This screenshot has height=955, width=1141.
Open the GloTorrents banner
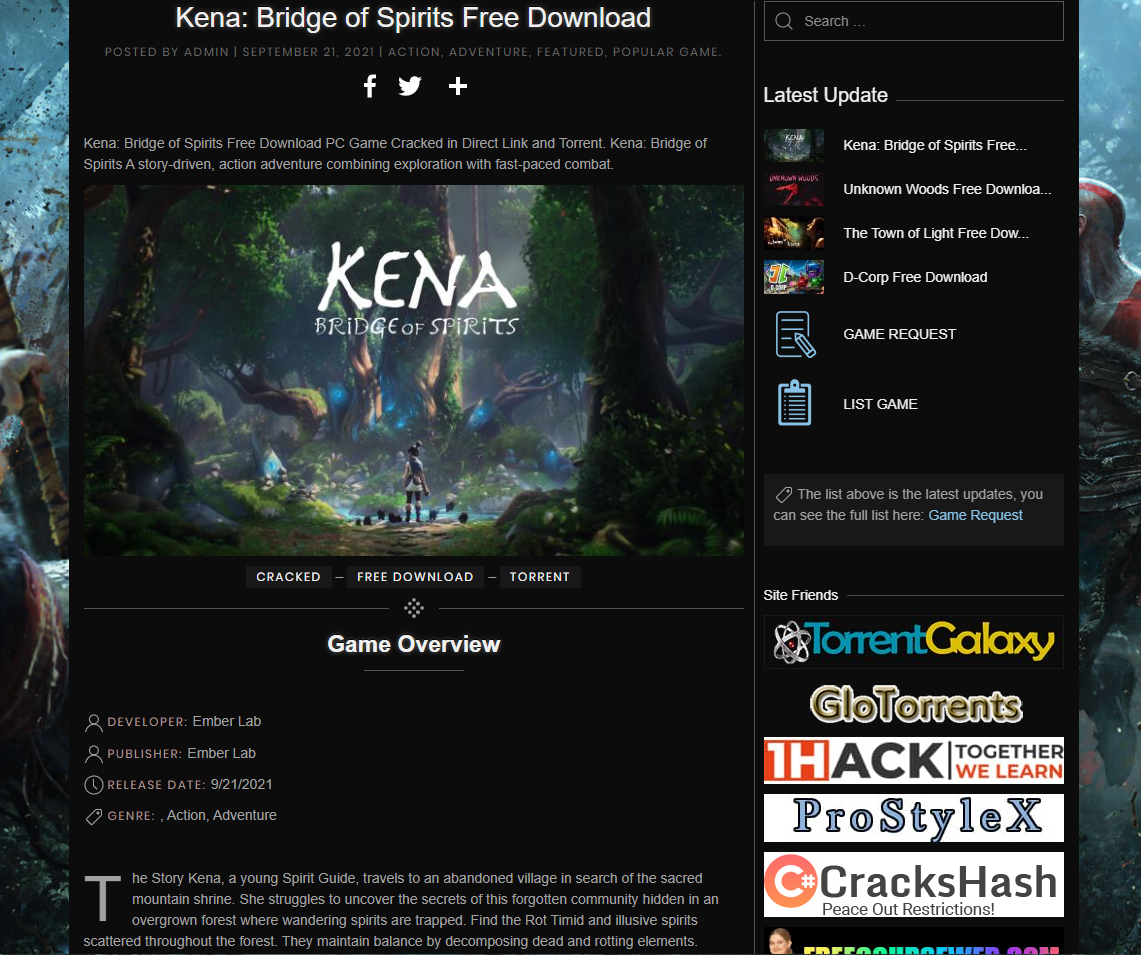coord(916,704)
